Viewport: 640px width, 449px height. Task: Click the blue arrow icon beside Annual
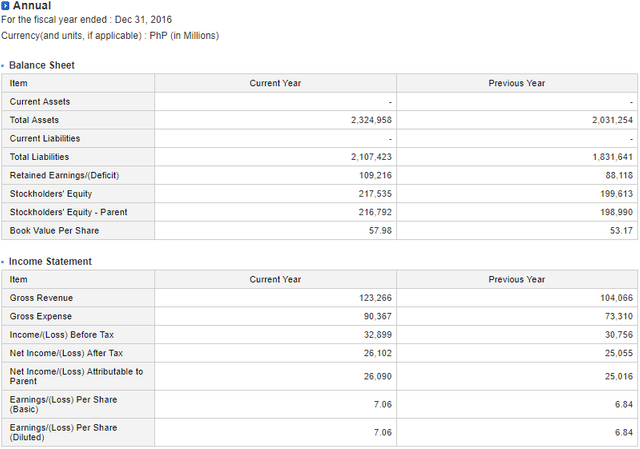point(6,6)
